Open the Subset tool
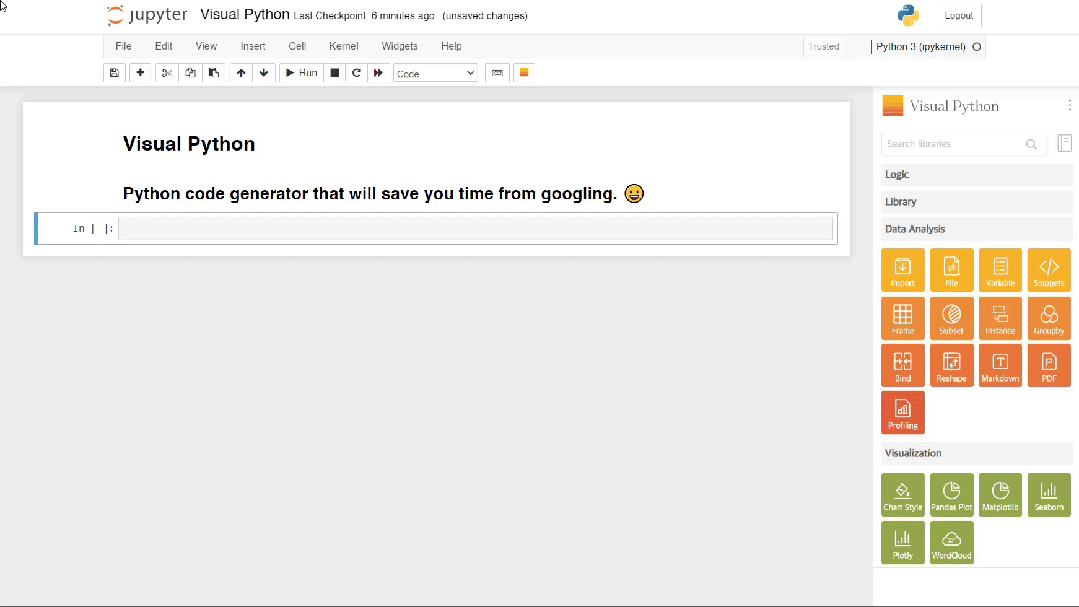The image size is (1079, 607). [952, 318]
